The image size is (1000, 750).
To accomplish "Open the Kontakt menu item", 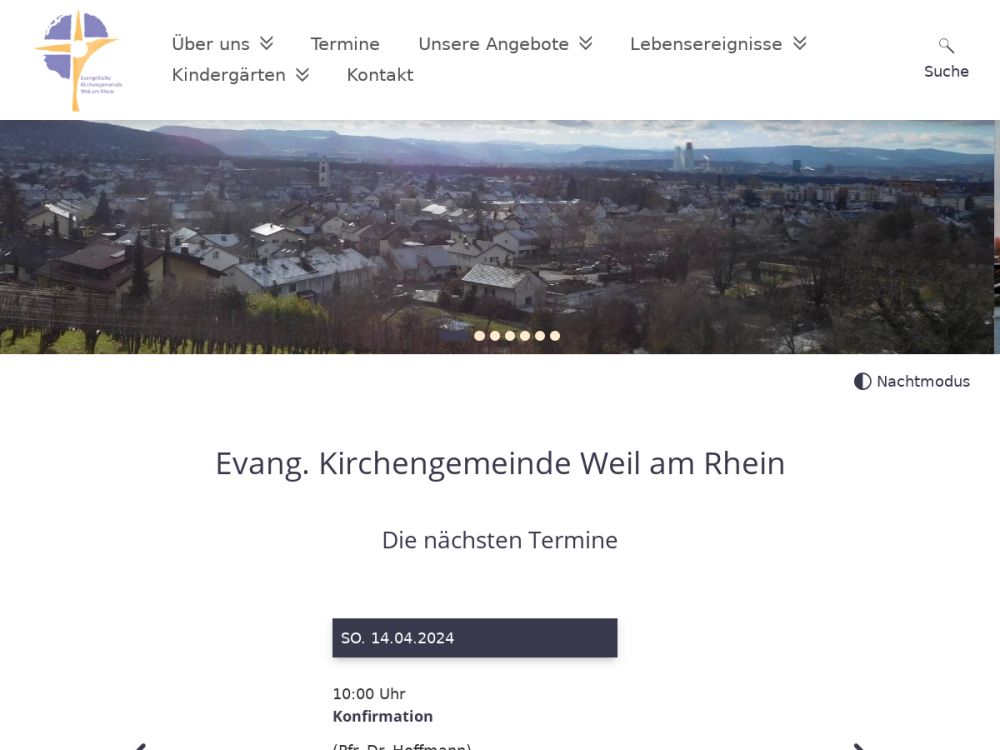I will [x=380, y=75].
